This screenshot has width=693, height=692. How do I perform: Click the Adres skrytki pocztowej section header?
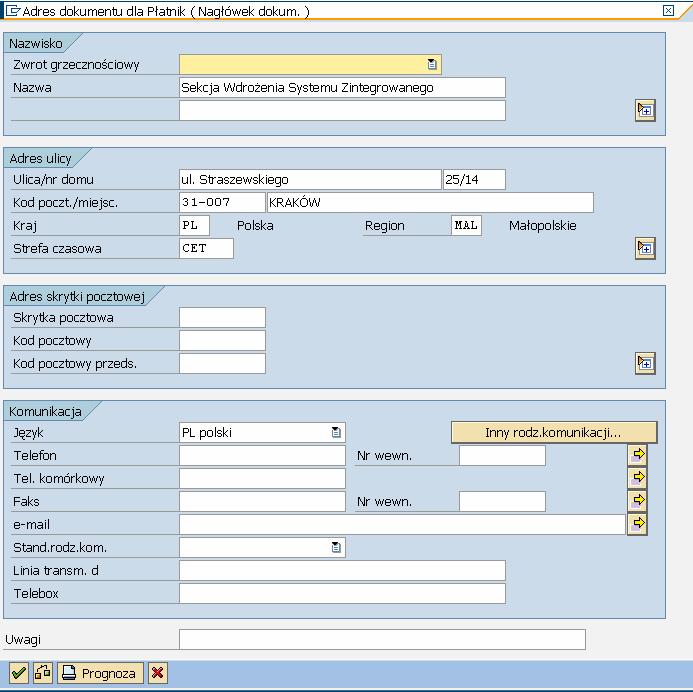pos(77,296)
